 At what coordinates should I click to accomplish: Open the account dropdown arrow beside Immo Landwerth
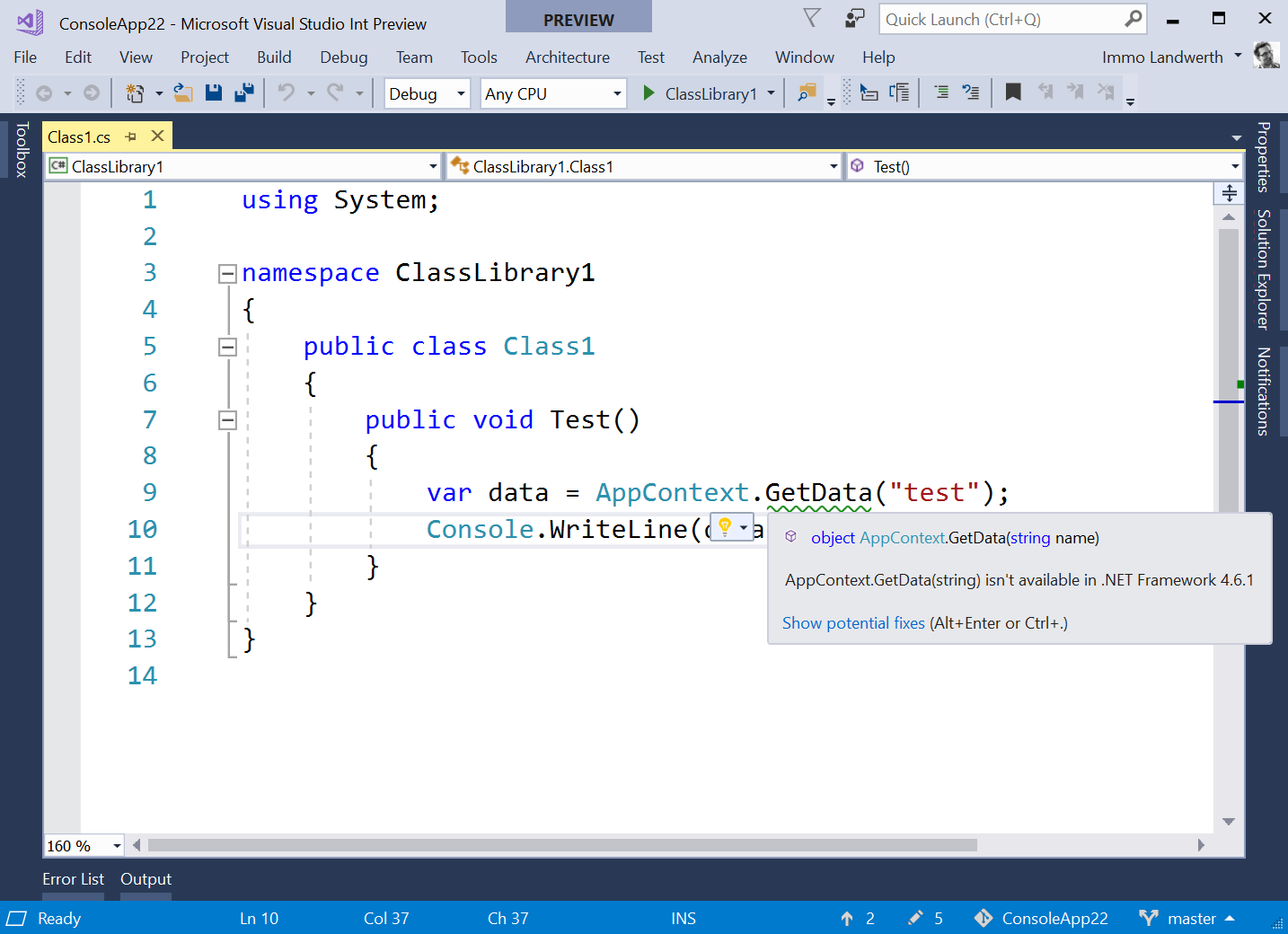tap(1238, 56)
